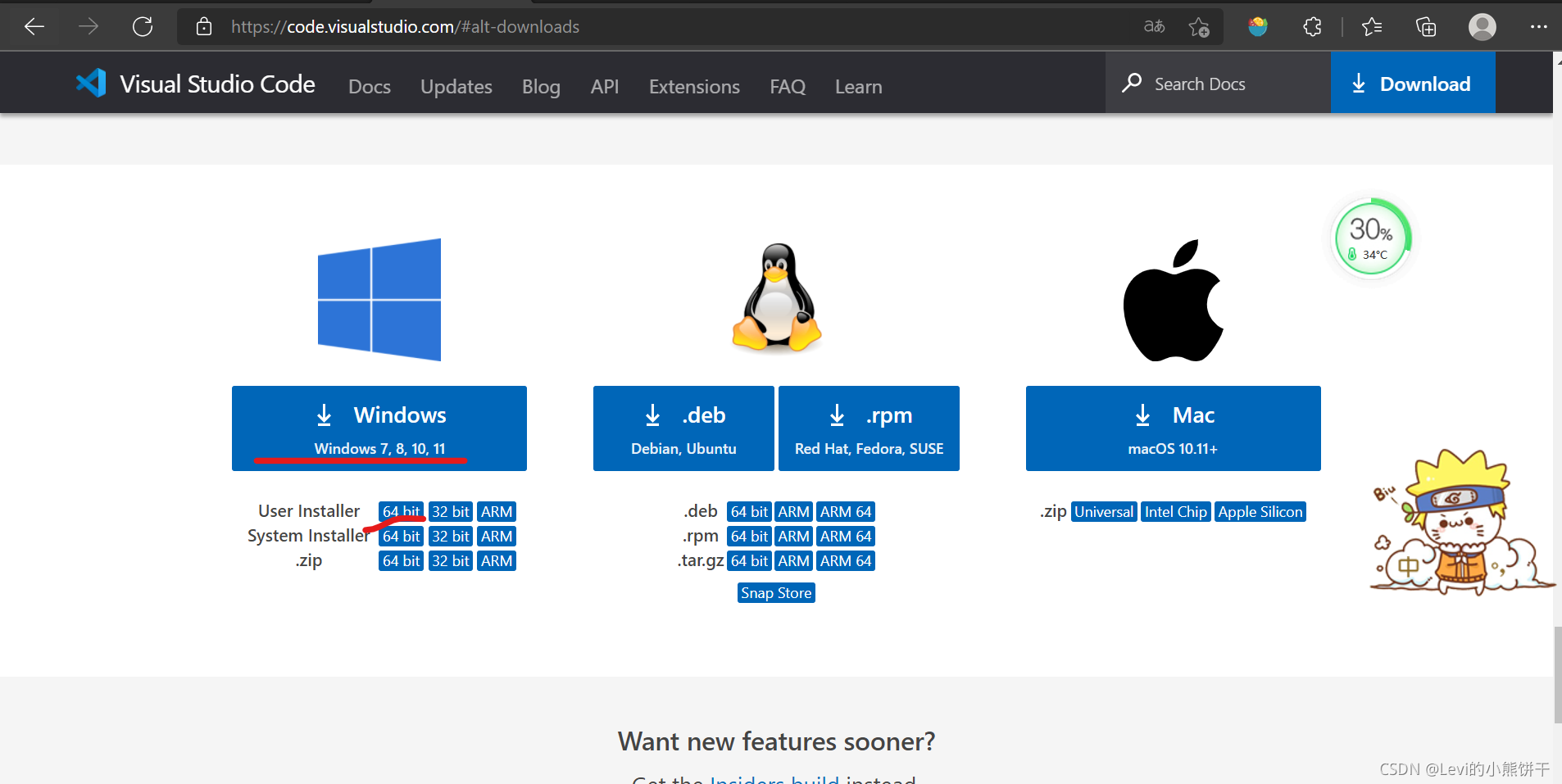Click the .rpm Red Hat download button
Screen dimensions: 1562x784
pos(869,428)
